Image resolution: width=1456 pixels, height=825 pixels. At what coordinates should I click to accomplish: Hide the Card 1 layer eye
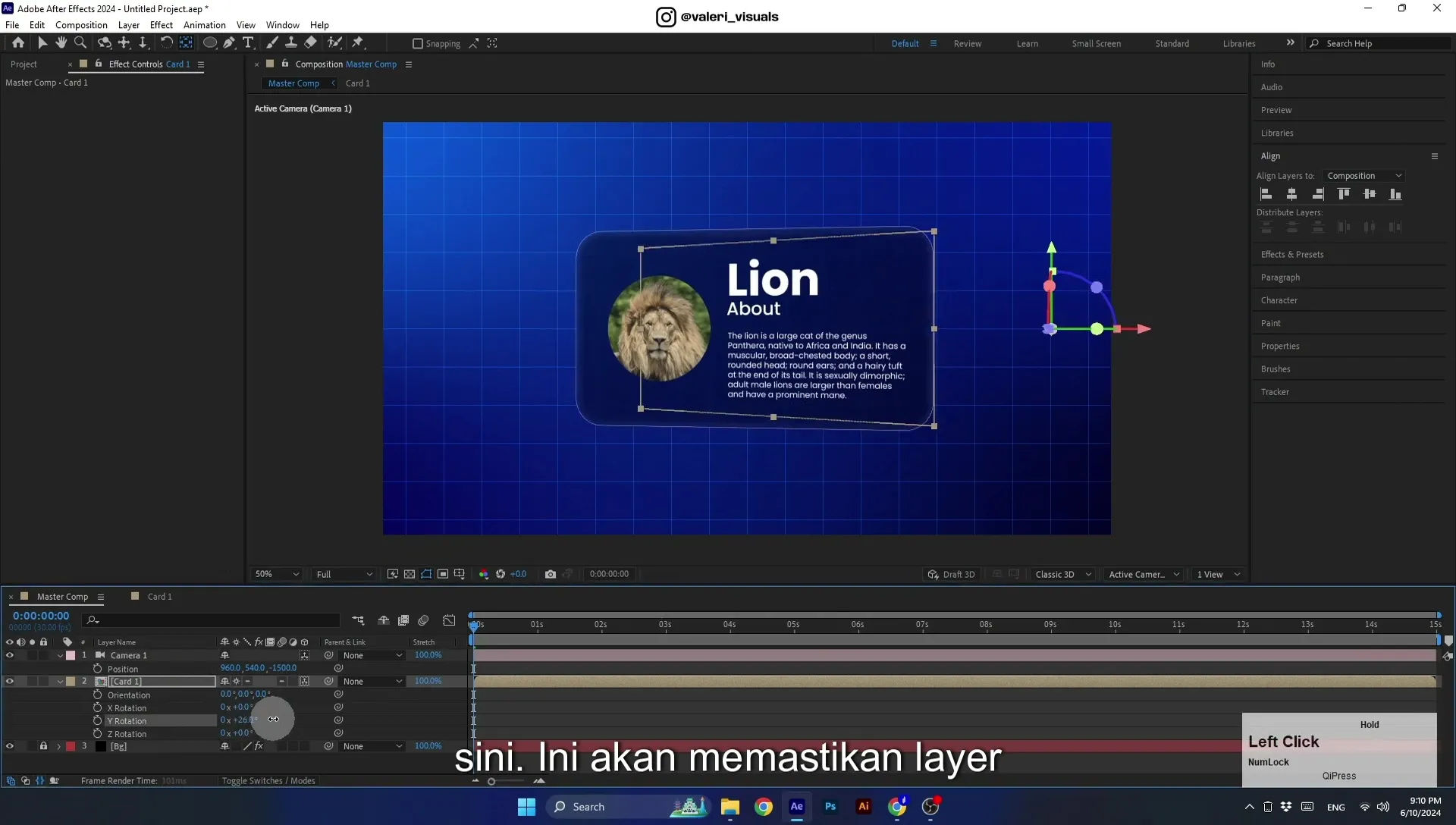click(x=10, y=681)
